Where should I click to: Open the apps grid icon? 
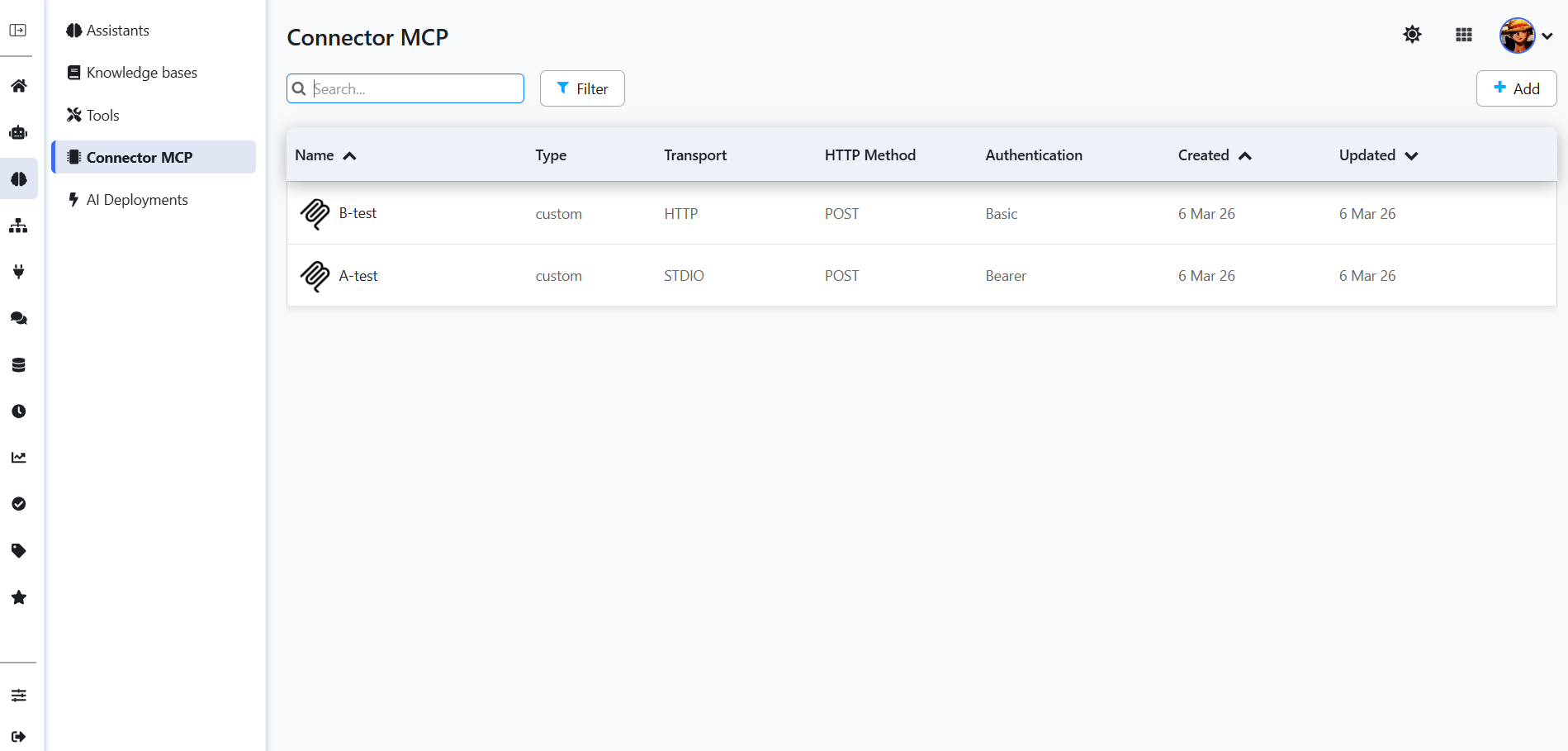[x=1464, y=35]
